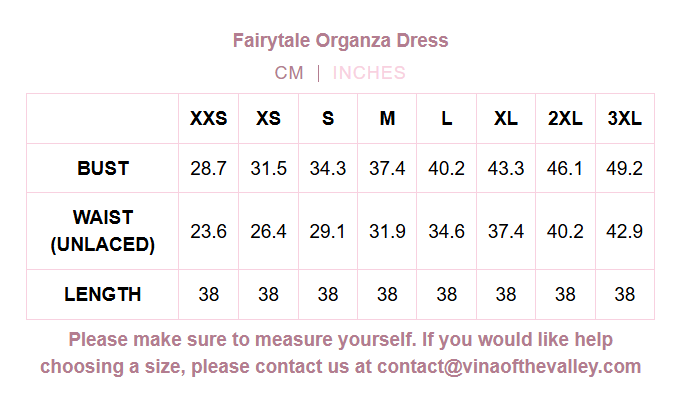Click the WAIST (UNLACED) row label
Screen dimensions: 679x414
pyautogui.click(x=103, y=231)
